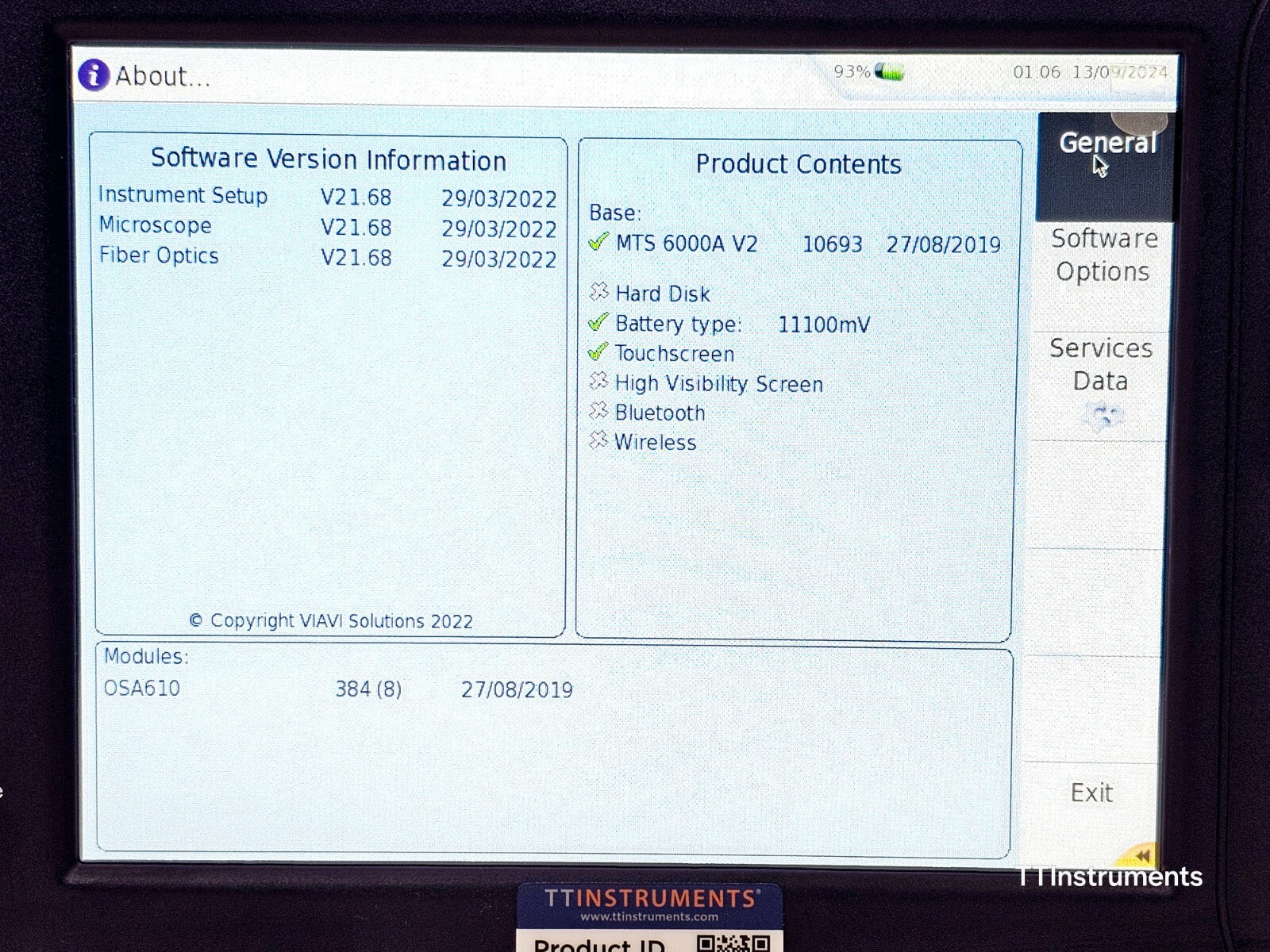This screenshot has width=1270, height=952.
Task: Click the base serial number 10693
Action: point(832,244)
